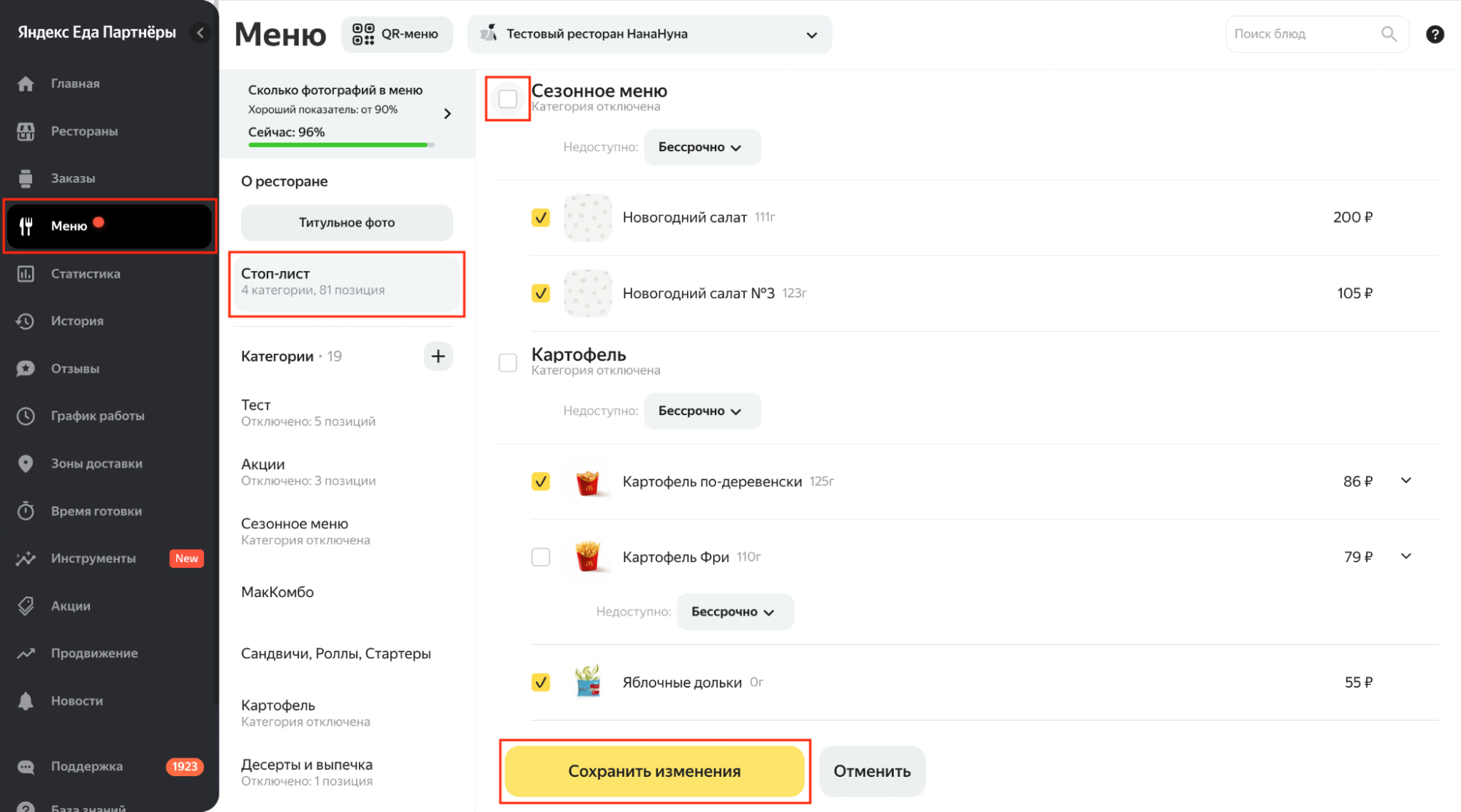Click the Акции tag icon in sidebar
The height and width of the screenshot is (812, 1461).
(x=26, y=606)
